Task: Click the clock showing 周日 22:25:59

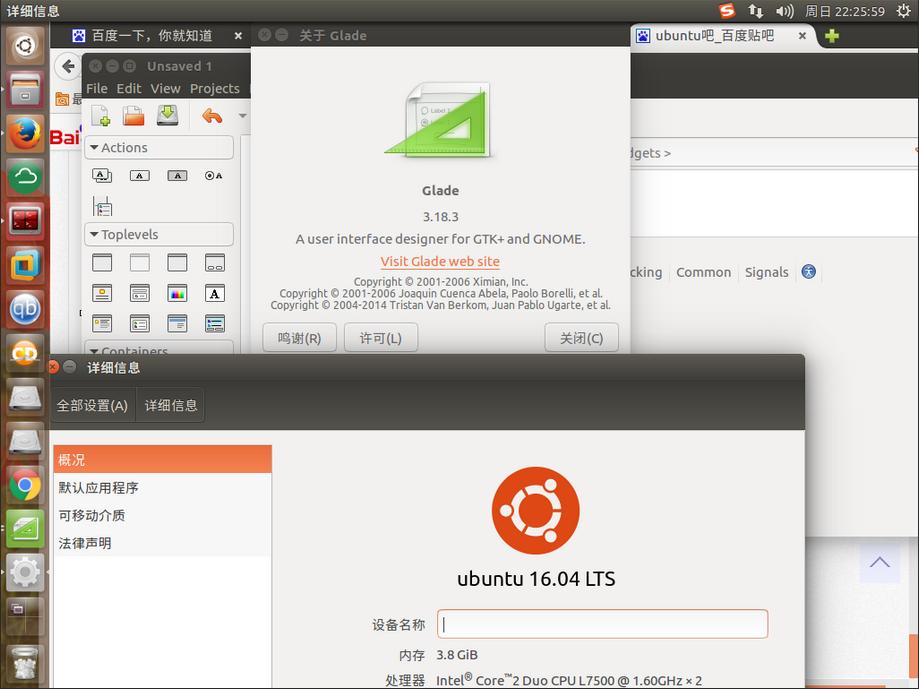Action: (845, 11)
